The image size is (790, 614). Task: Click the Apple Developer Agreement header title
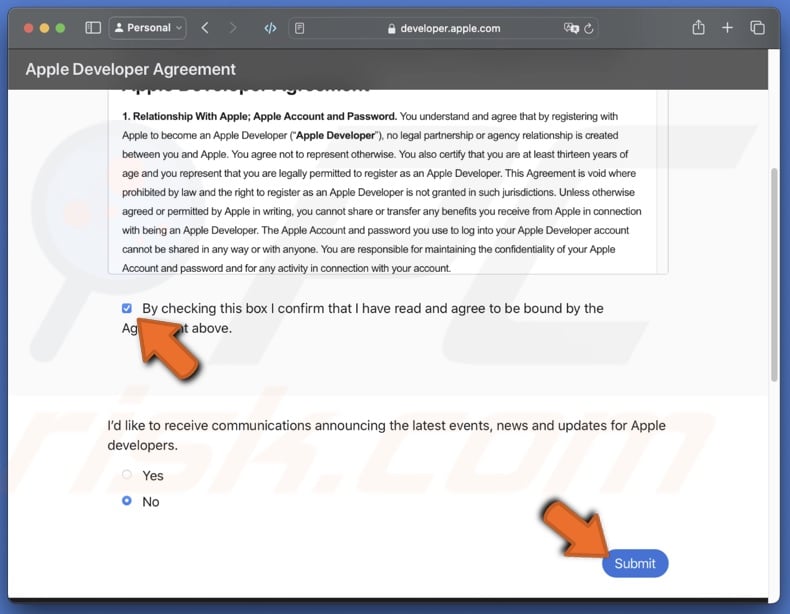(x=130, y=69)
